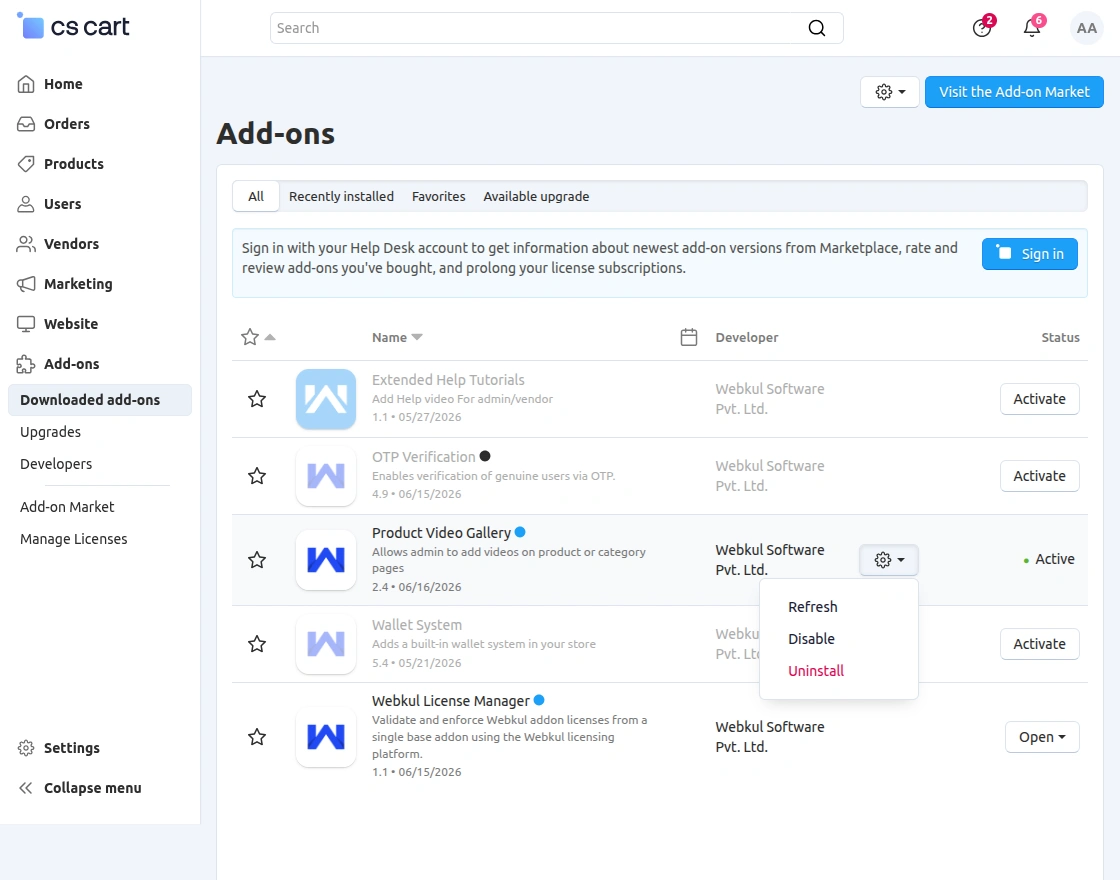Click the Visit the Add-on Market button

pyautogui.click(x=1014, y=92)
